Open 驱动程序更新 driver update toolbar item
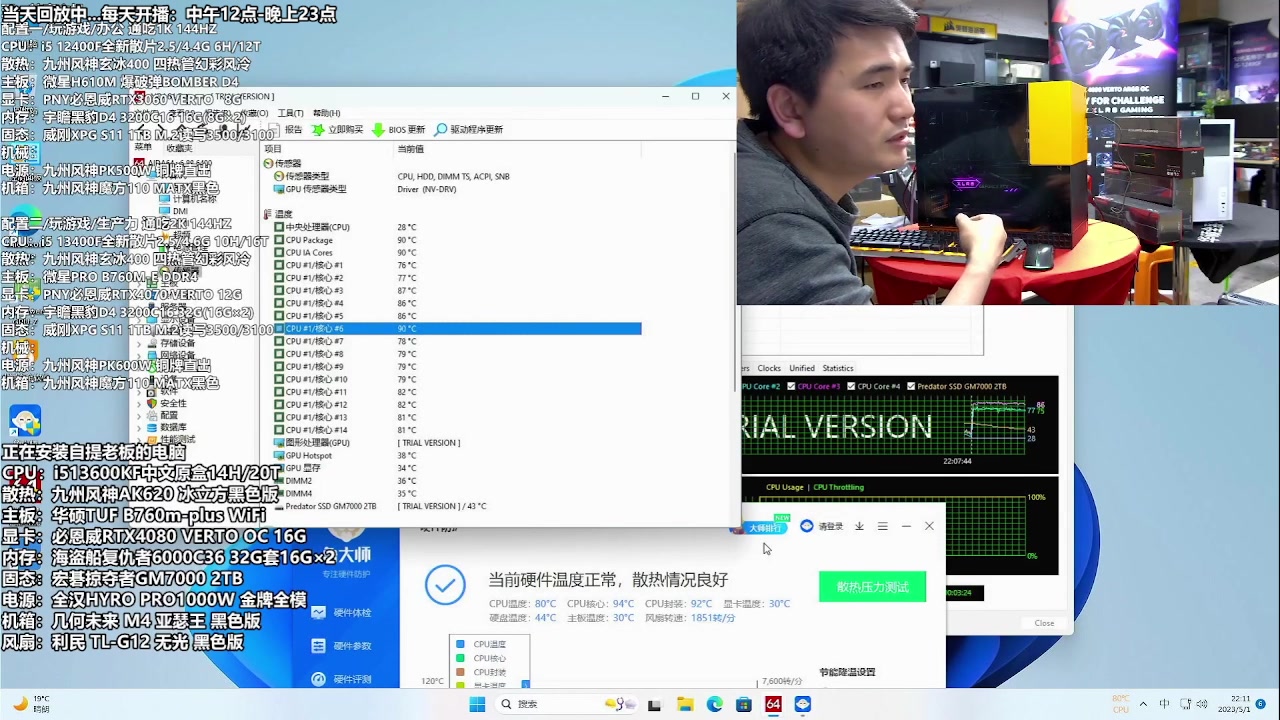Viewport: 1280px width, 720px height. pyautogui.click(x=468, y=130)
